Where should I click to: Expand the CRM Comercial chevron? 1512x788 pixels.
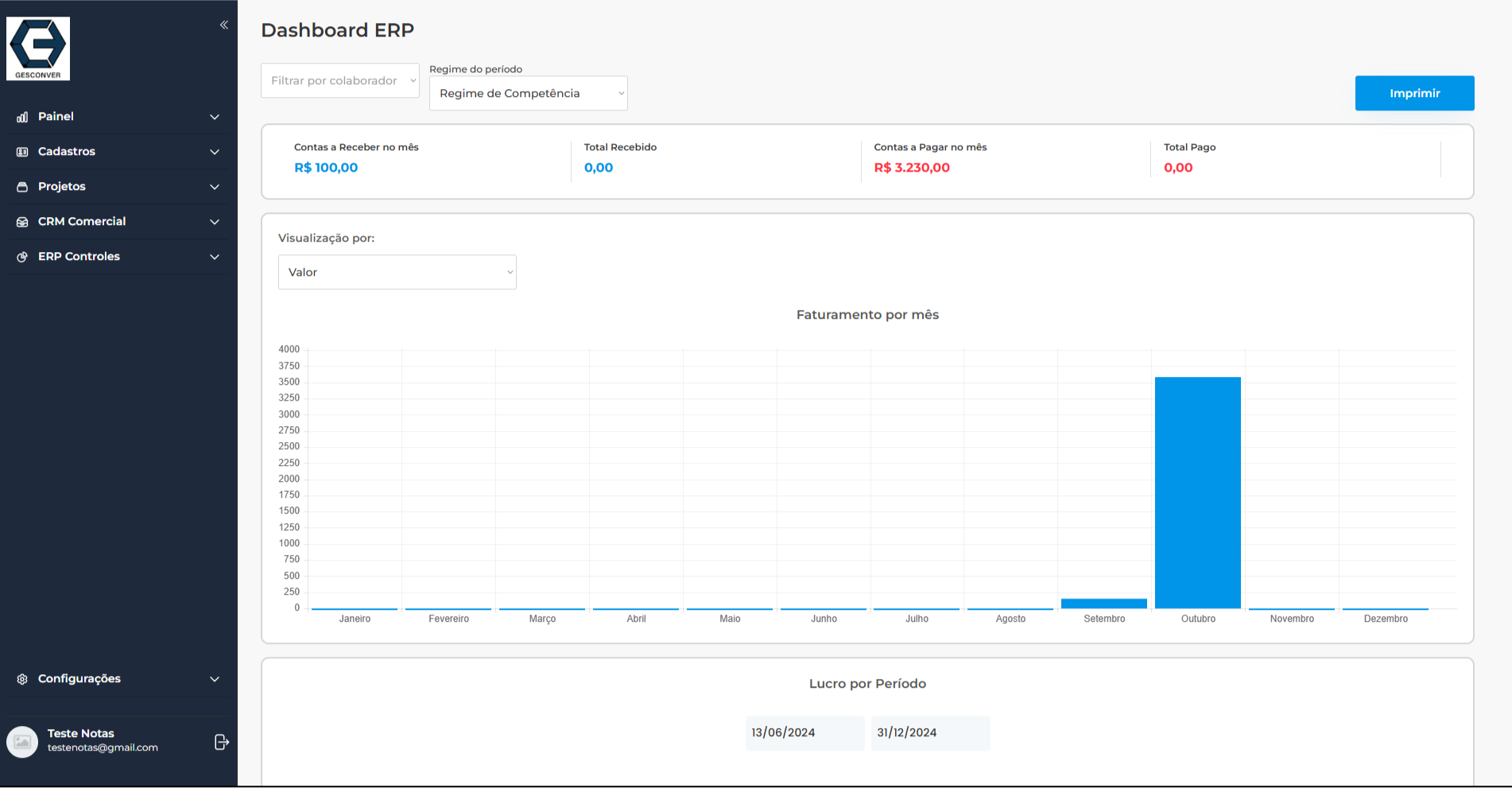[x=215, y=222]
